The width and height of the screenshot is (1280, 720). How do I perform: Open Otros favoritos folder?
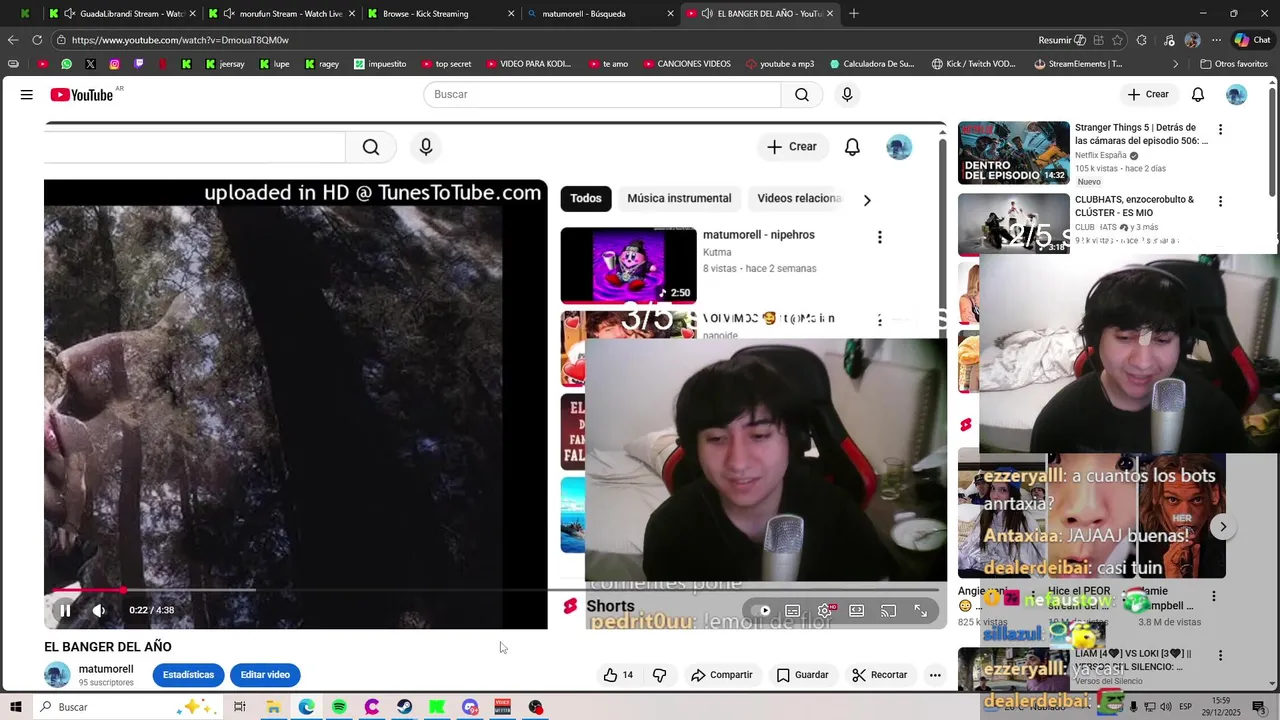1234,64
